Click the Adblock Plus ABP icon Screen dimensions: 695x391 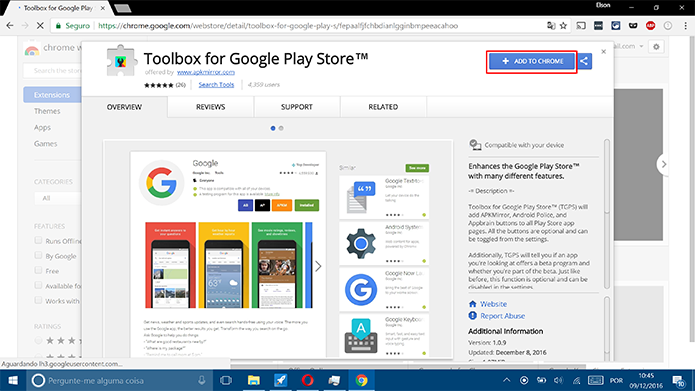[x=650, y=26]
